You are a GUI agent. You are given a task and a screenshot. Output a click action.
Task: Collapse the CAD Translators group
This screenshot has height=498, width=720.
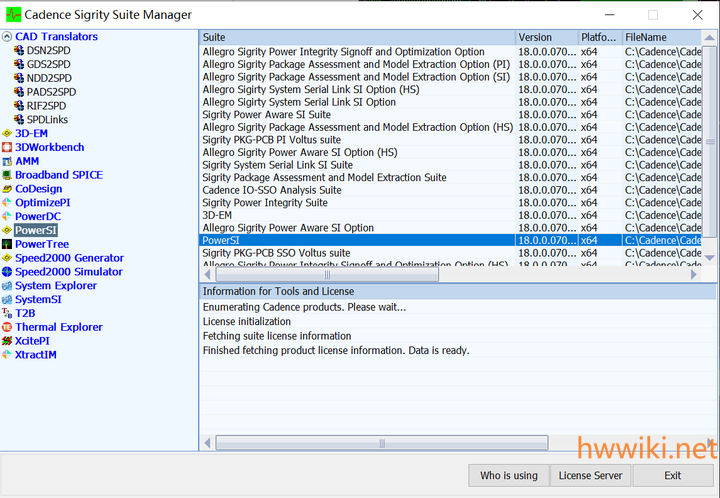[x=7, y=37]
